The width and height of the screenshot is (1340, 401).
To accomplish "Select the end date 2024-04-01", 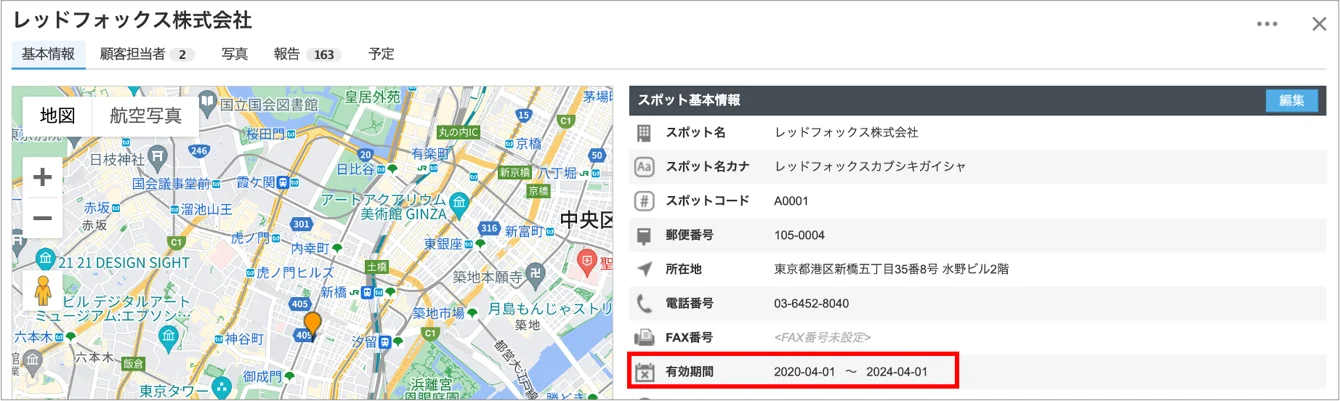I will (x=897, y=372).
